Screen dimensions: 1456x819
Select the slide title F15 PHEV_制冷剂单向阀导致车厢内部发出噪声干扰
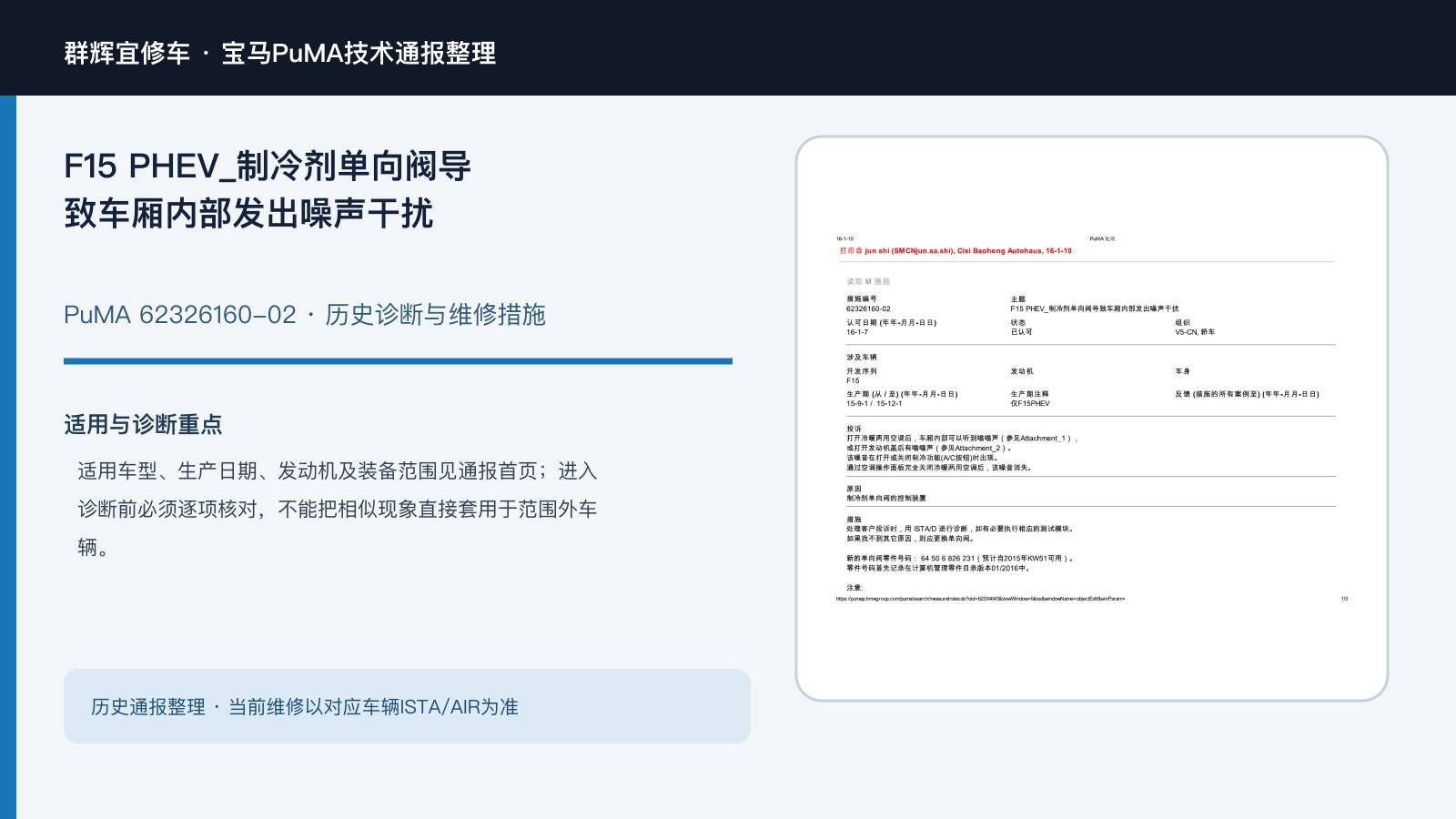268,189
